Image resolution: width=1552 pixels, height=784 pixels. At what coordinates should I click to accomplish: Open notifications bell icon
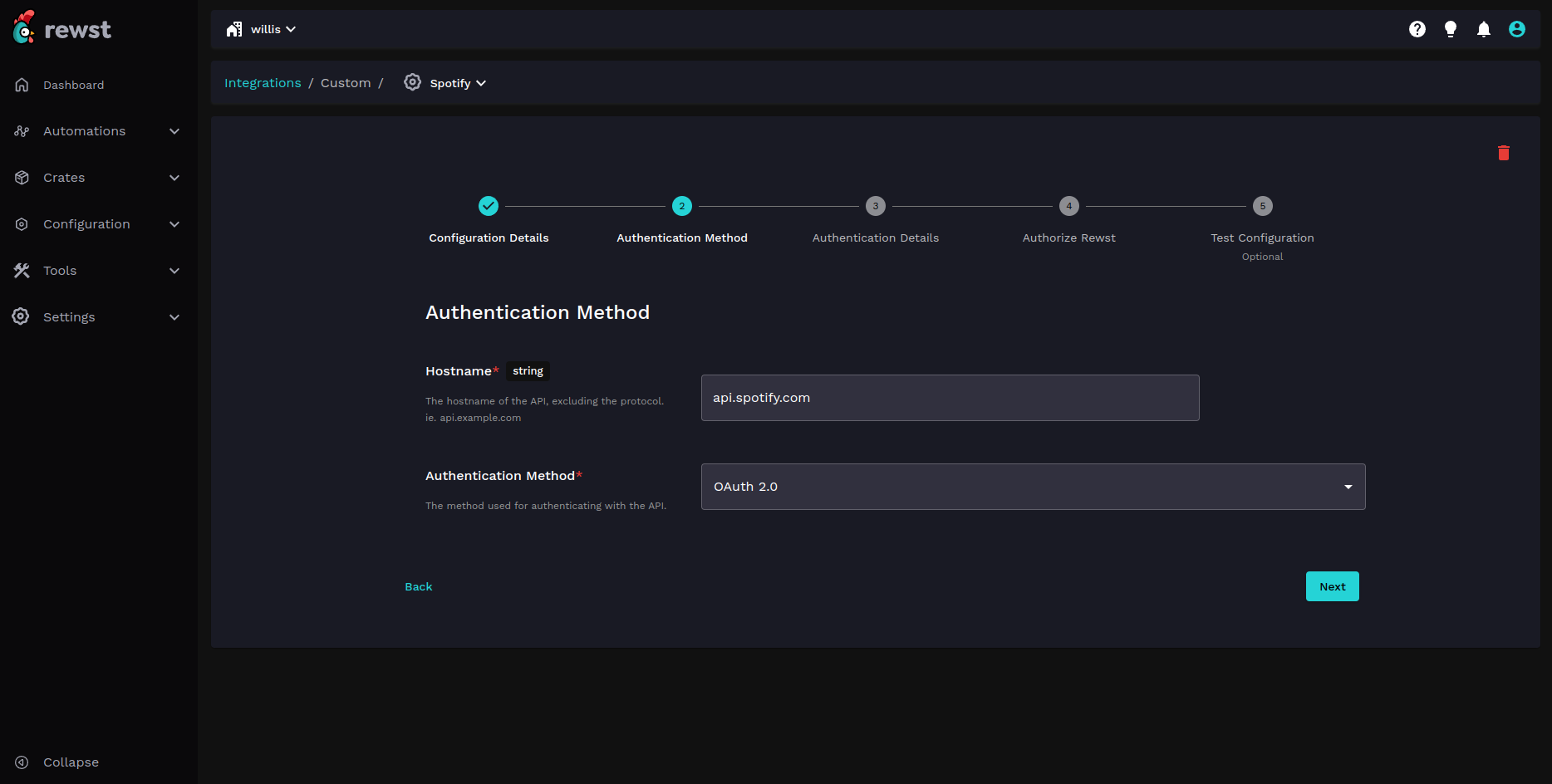[1484, 29]
